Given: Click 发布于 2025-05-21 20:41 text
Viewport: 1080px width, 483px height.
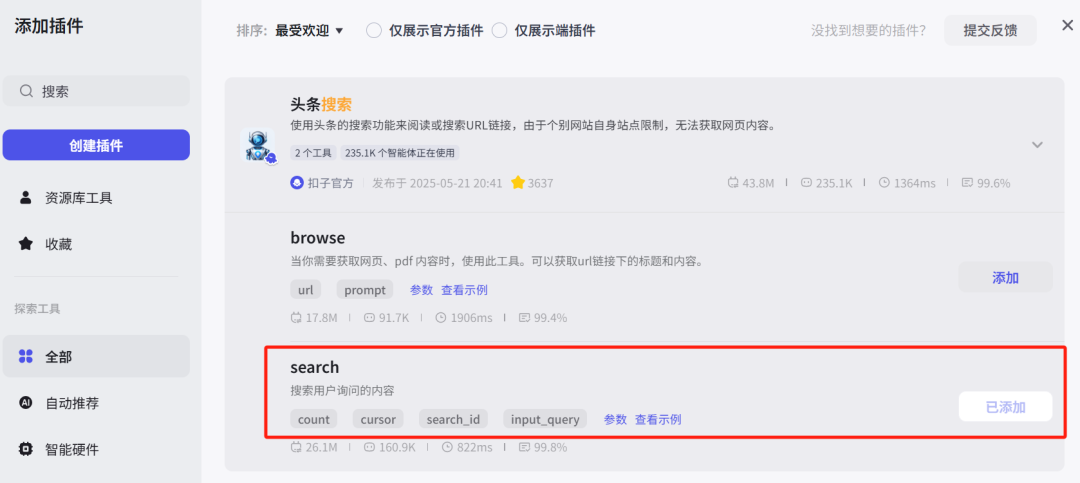Looking at the screenshot, I should (437, 183).
